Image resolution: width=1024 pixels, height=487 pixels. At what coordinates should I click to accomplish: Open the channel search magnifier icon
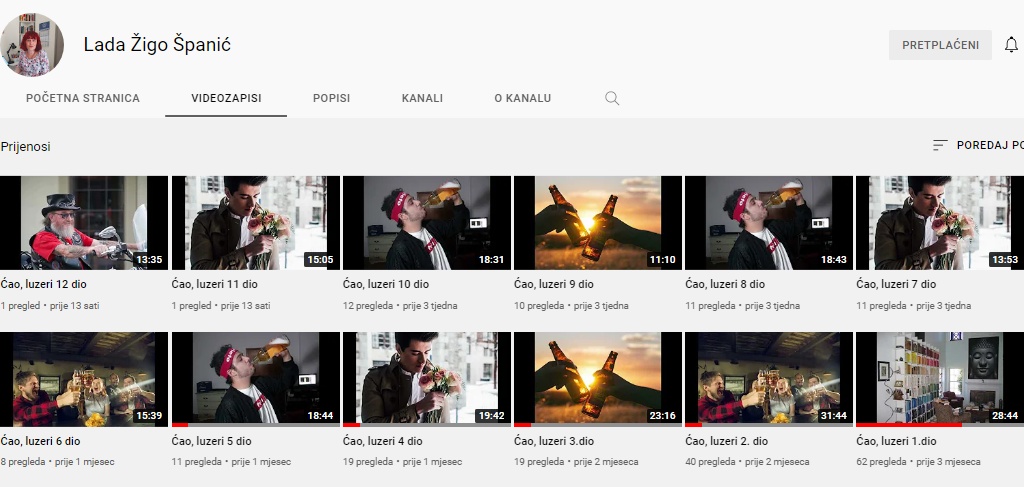612,98
